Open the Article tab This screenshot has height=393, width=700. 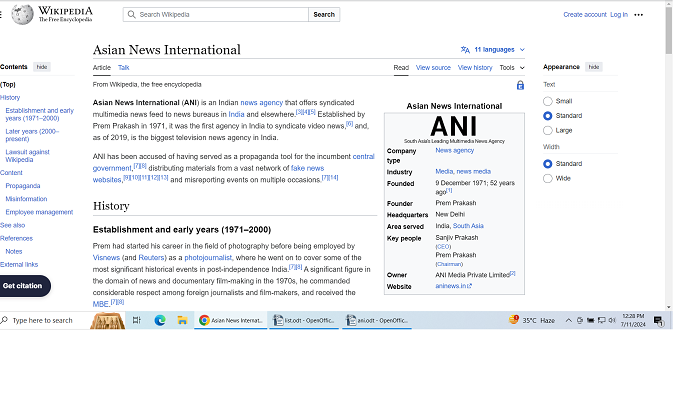click(x=101, y=67)
